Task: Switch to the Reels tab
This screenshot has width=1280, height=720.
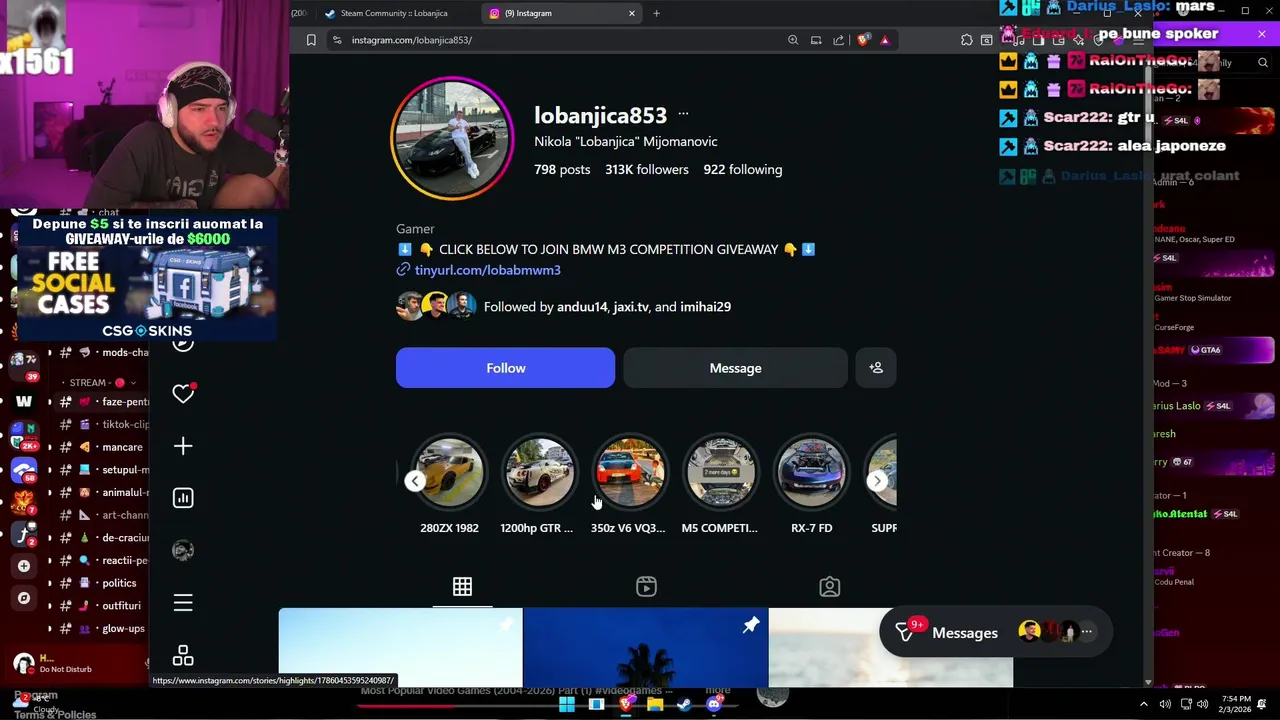Action: (x=646, y=587)
